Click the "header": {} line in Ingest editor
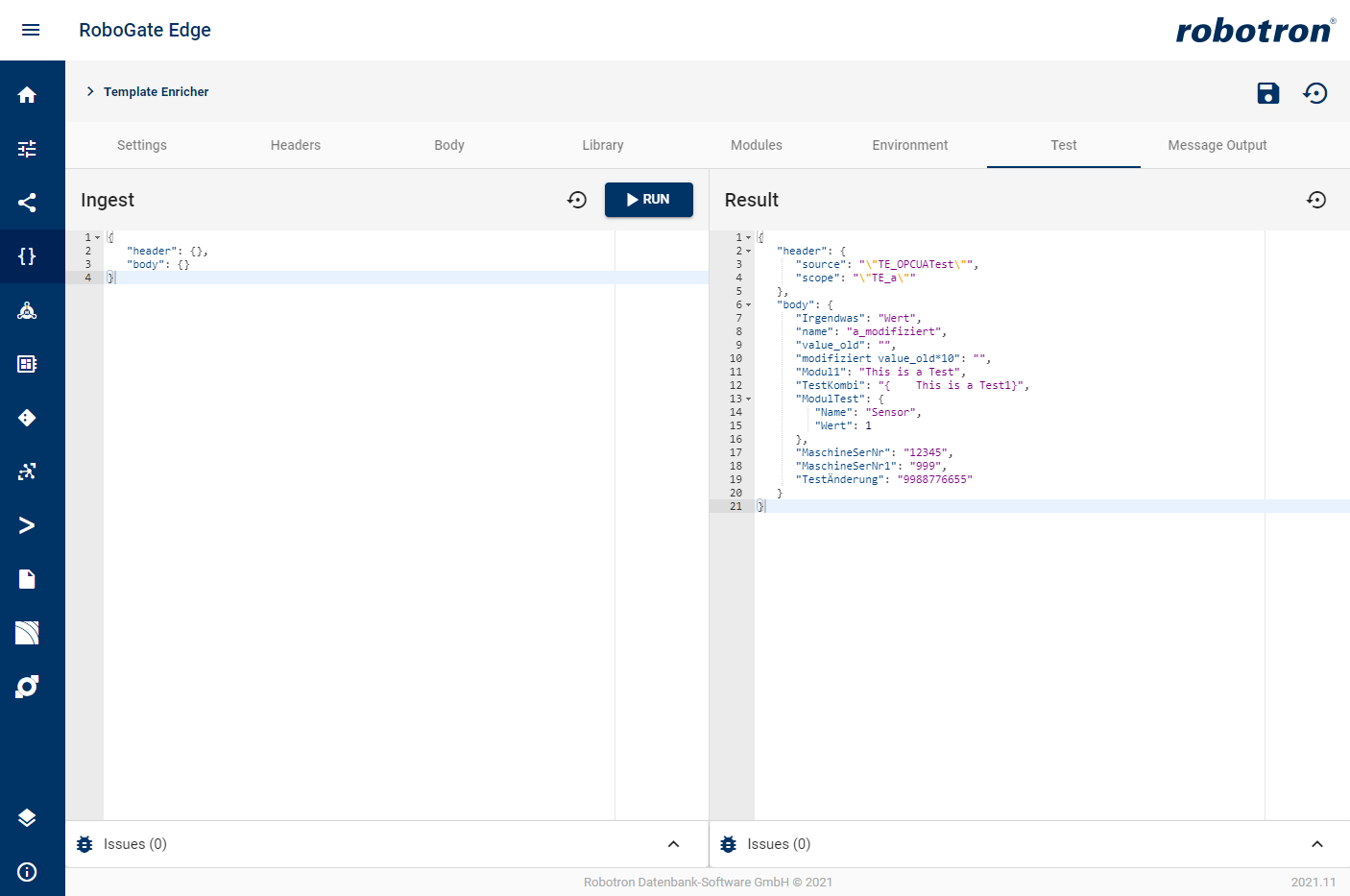 coord(167,251)
